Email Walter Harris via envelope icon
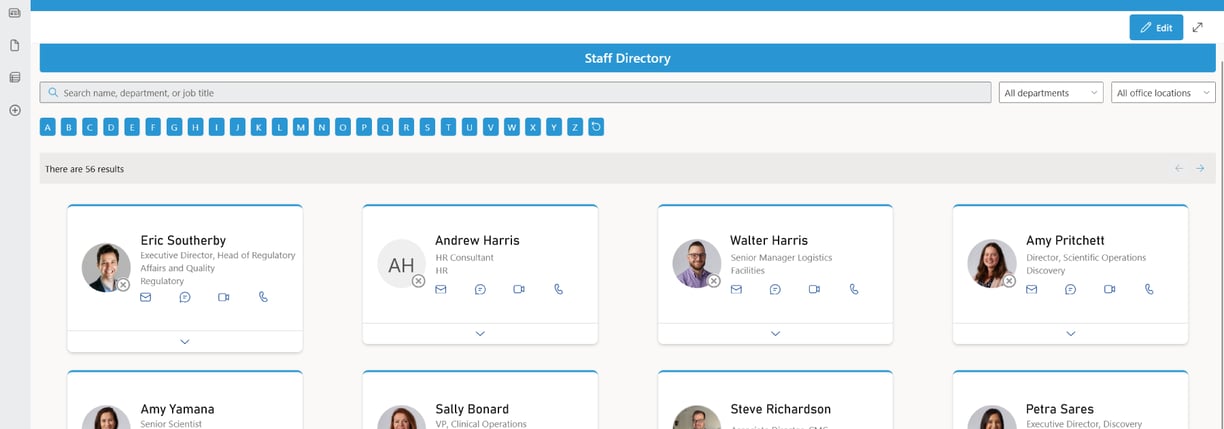The image size is (1224, 429). coord(736,289)
